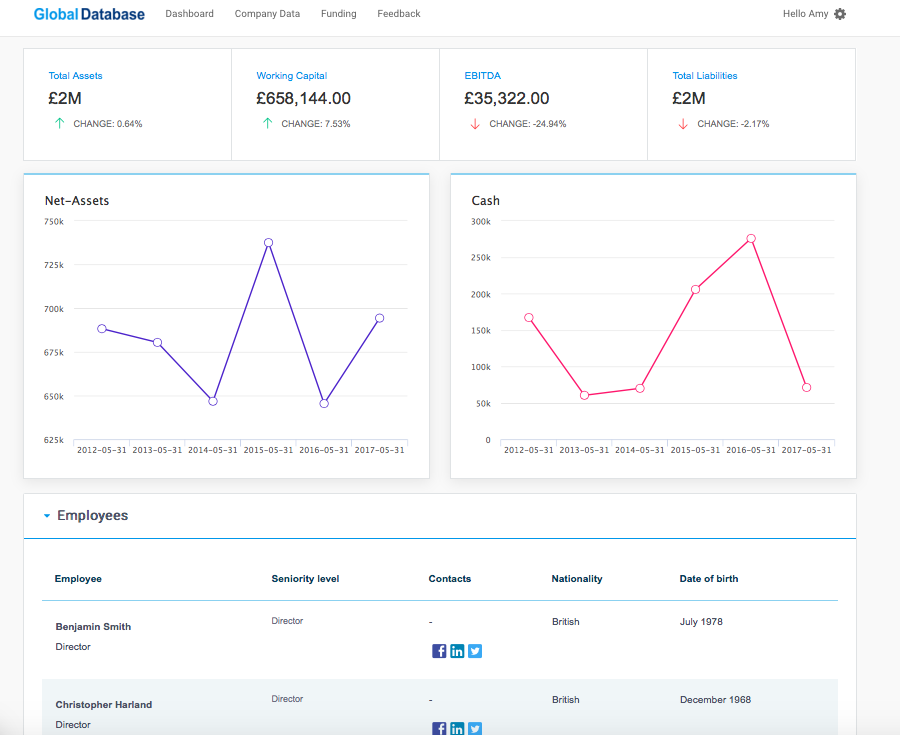Select the 2016-05-31 Cash peak point

point(751,239)
